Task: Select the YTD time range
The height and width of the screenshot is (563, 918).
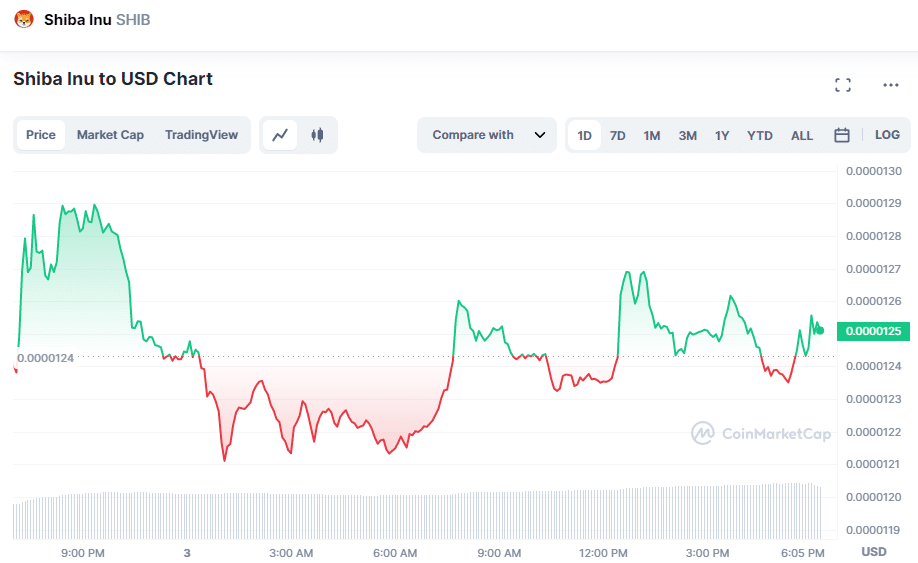Action: pyautogui.click(x=759, y=136)
